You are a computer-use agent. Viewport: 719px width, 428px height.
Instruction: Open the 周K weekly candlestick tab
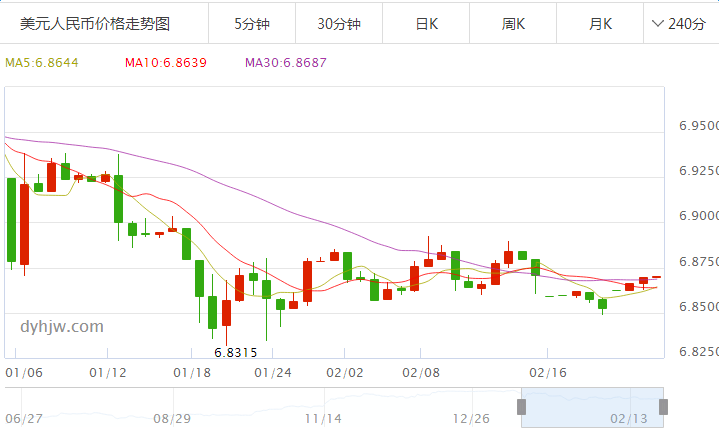coord(513,23)
